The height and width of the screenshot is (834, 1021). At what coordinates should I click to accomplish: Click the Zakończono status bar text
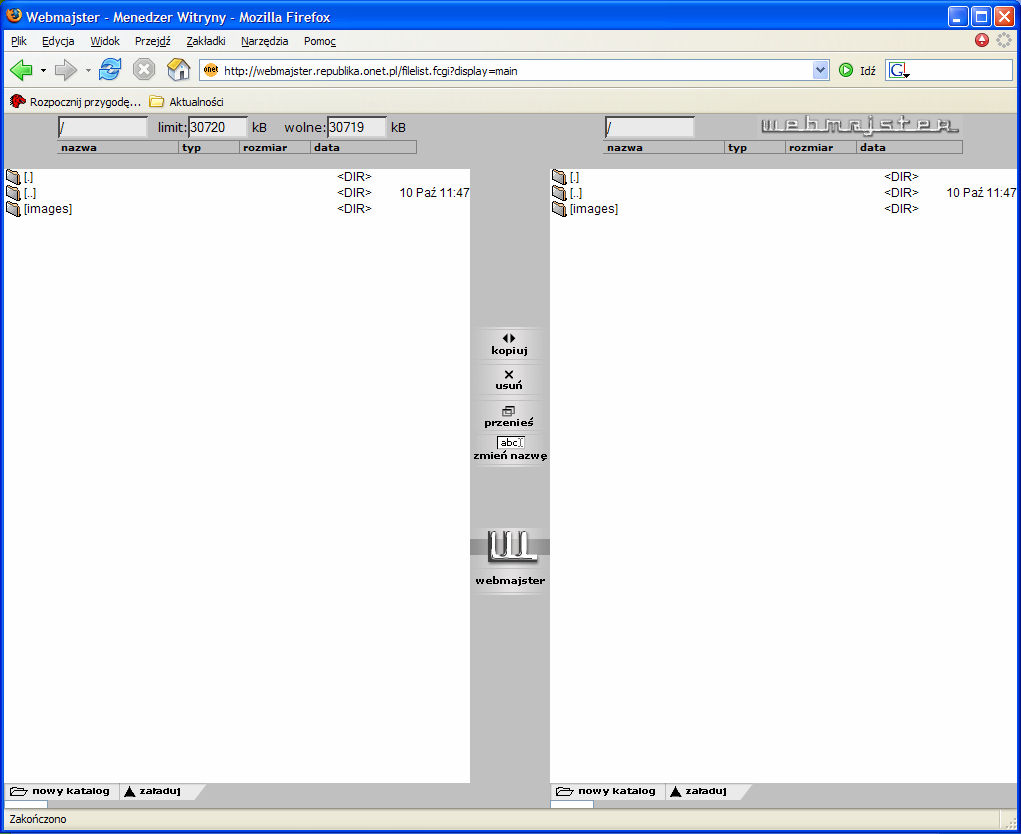click(38, 820)
